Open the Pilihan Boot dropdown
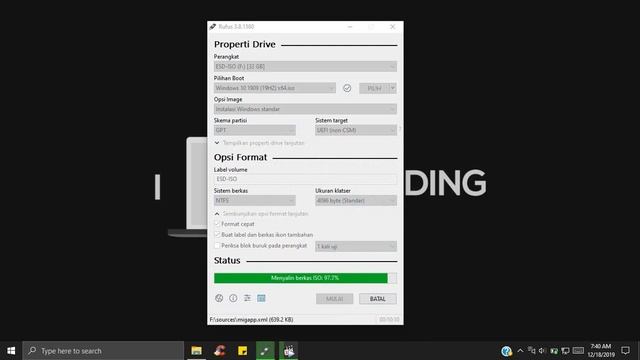This screenshot has height=360, width=640. coord(275,88)
